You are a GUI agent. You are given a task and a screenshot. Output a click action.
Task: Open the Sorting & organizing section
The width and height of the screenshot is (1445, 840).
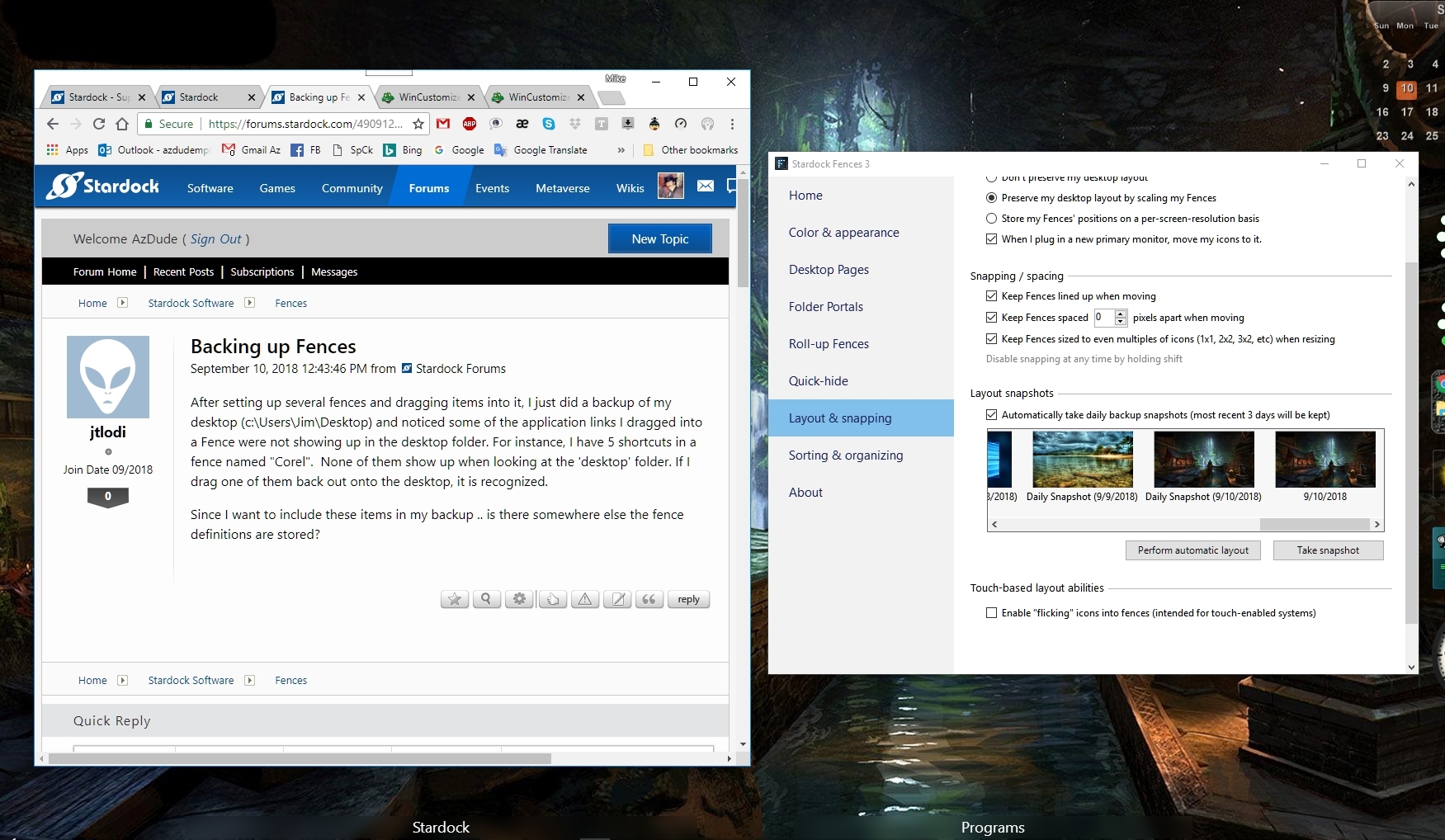(846, 455)
